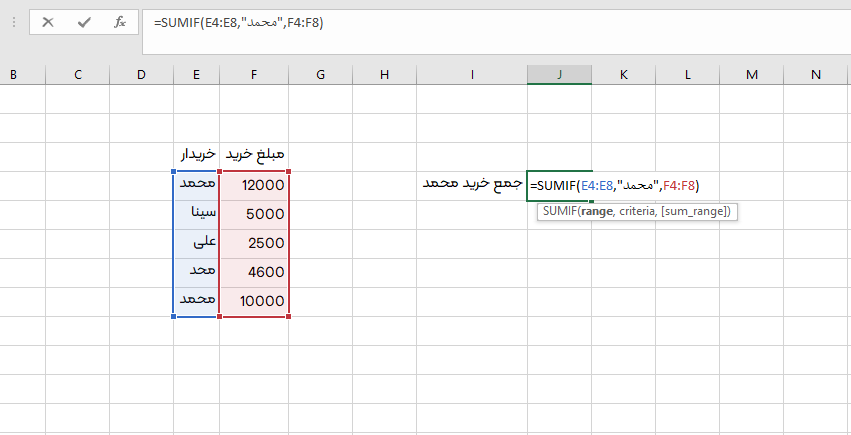Click cell with value 5000

click(254, 213)
